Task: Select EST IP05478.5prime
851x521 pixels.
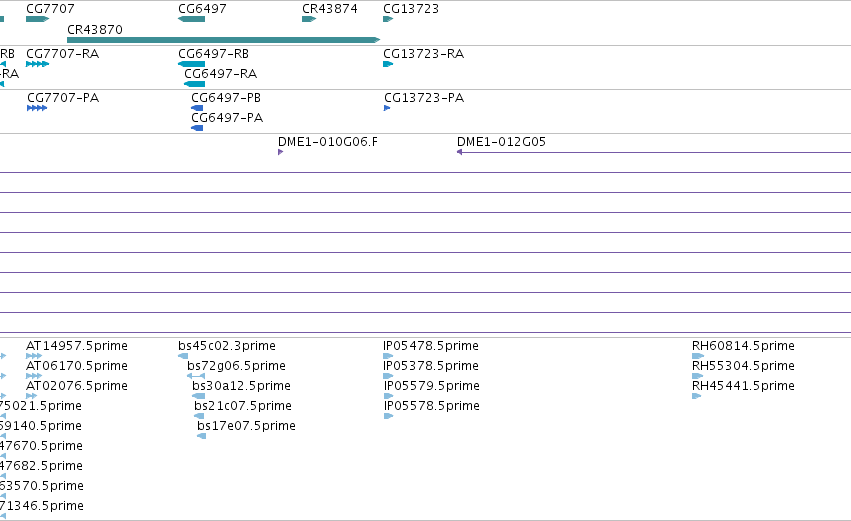Action: tap(431, 346)
